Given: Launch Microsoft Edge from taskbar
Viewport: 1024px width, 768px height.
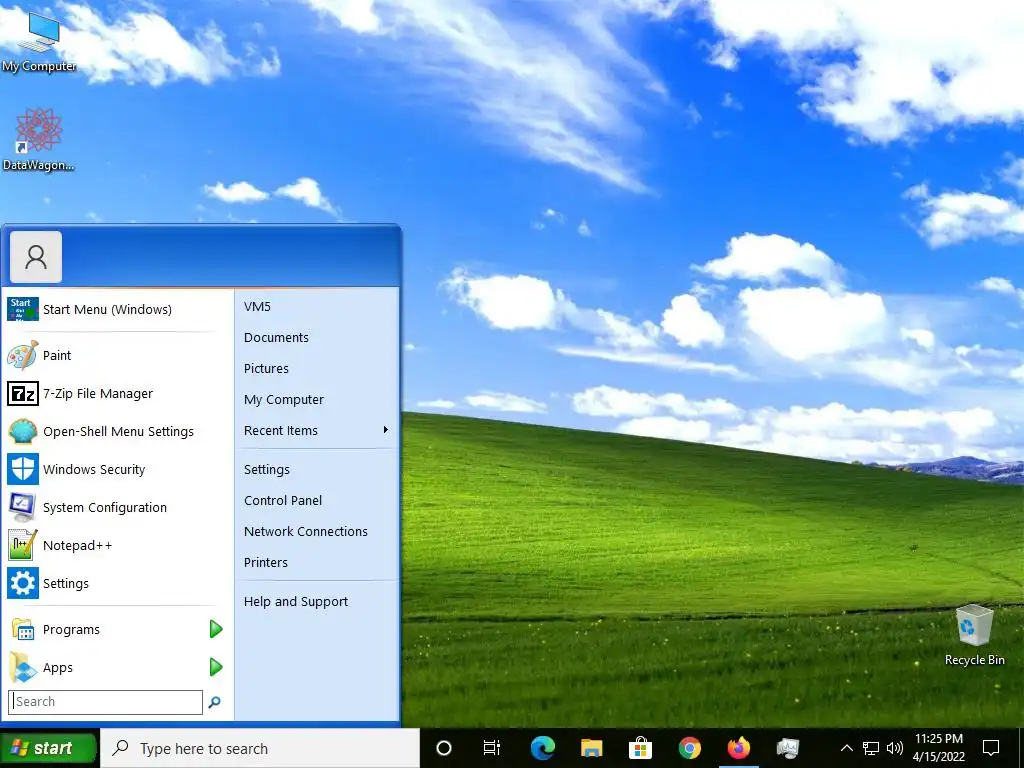Looking at the screenshot, I should (542, 748).
